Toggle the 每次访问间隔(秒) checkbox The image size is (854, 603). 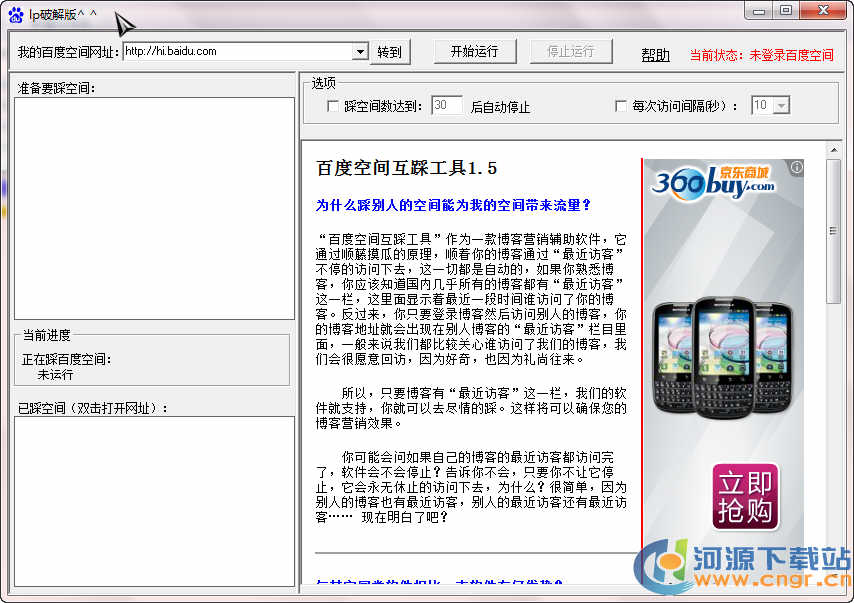coord(621,106)
